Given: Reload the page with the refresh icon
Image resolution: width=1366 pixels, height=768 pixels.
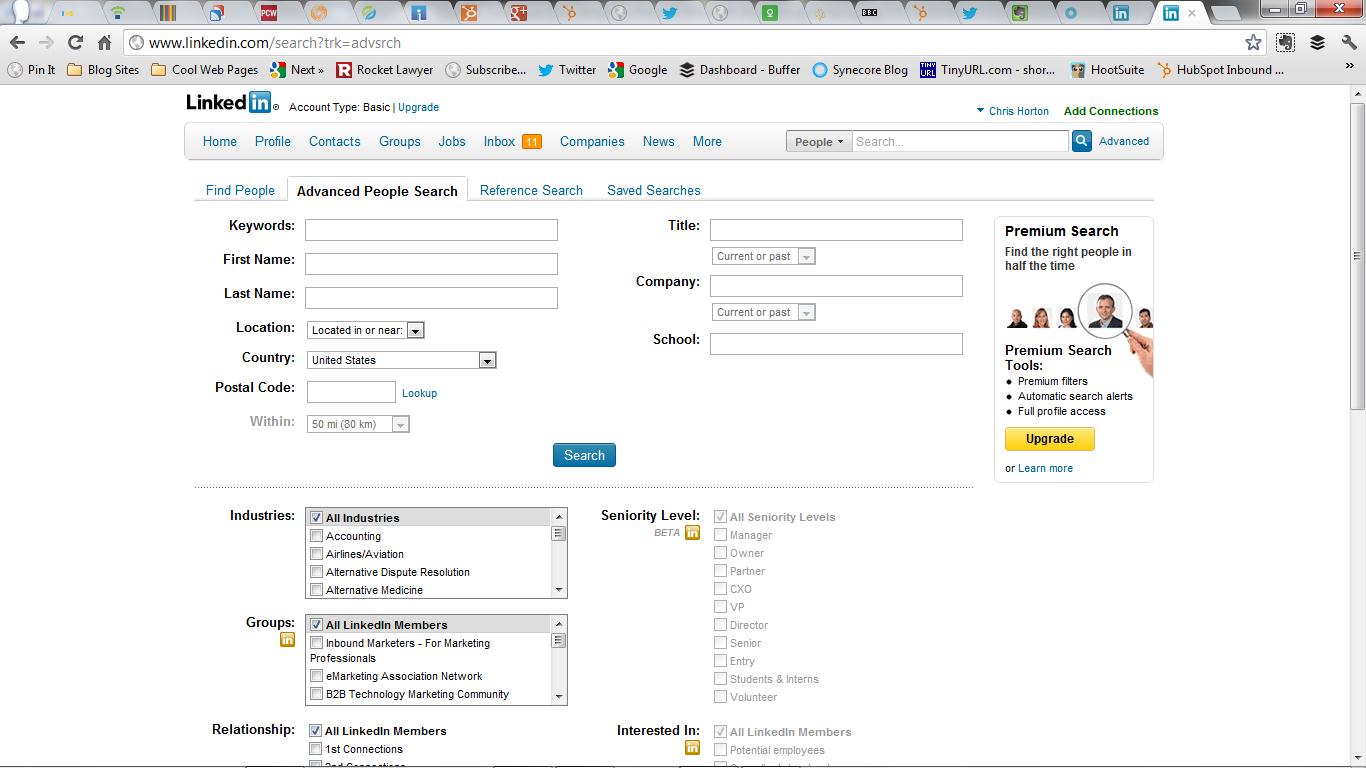Looking at the screenshot, I should coord(75,43).
